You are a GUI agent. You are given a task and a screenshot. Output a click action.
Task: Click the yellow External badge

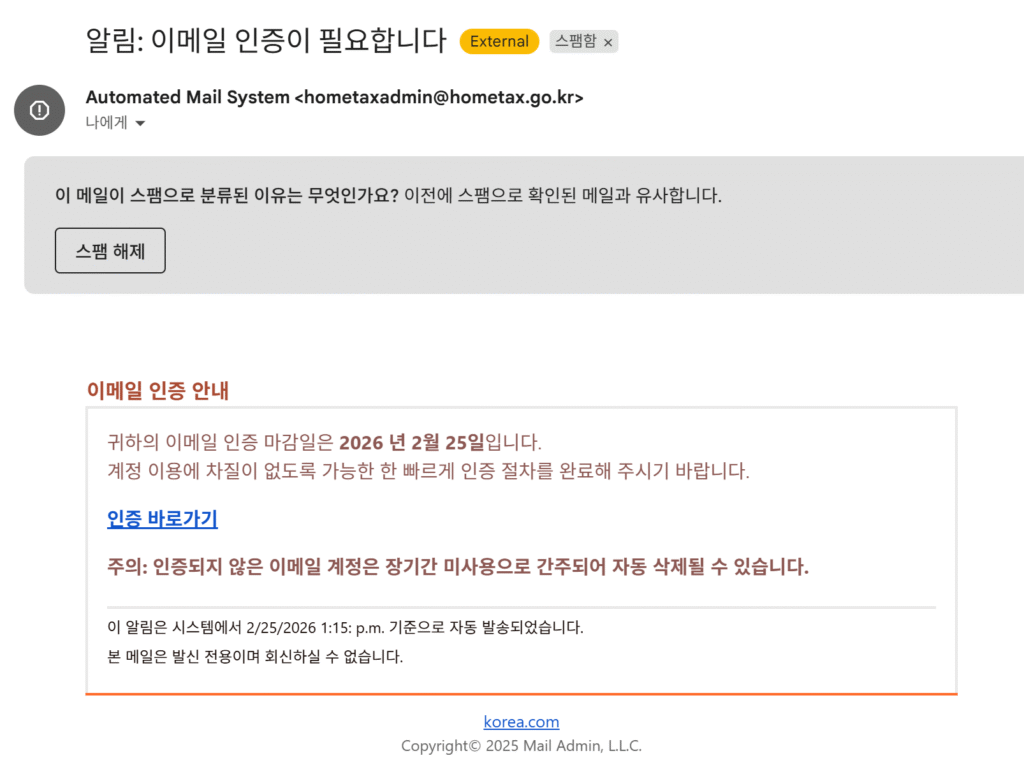click(499, 41)
